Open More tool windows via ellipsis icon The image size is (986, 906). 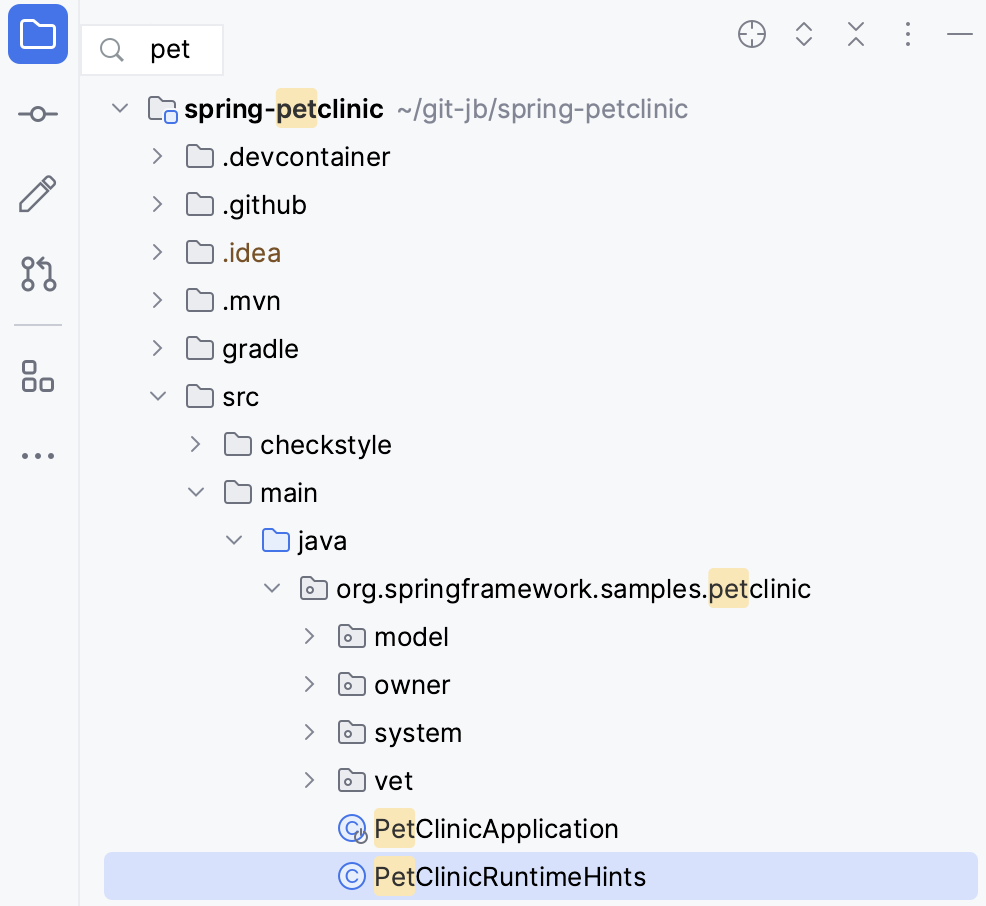pyautogui.click(x=36, y=456)
